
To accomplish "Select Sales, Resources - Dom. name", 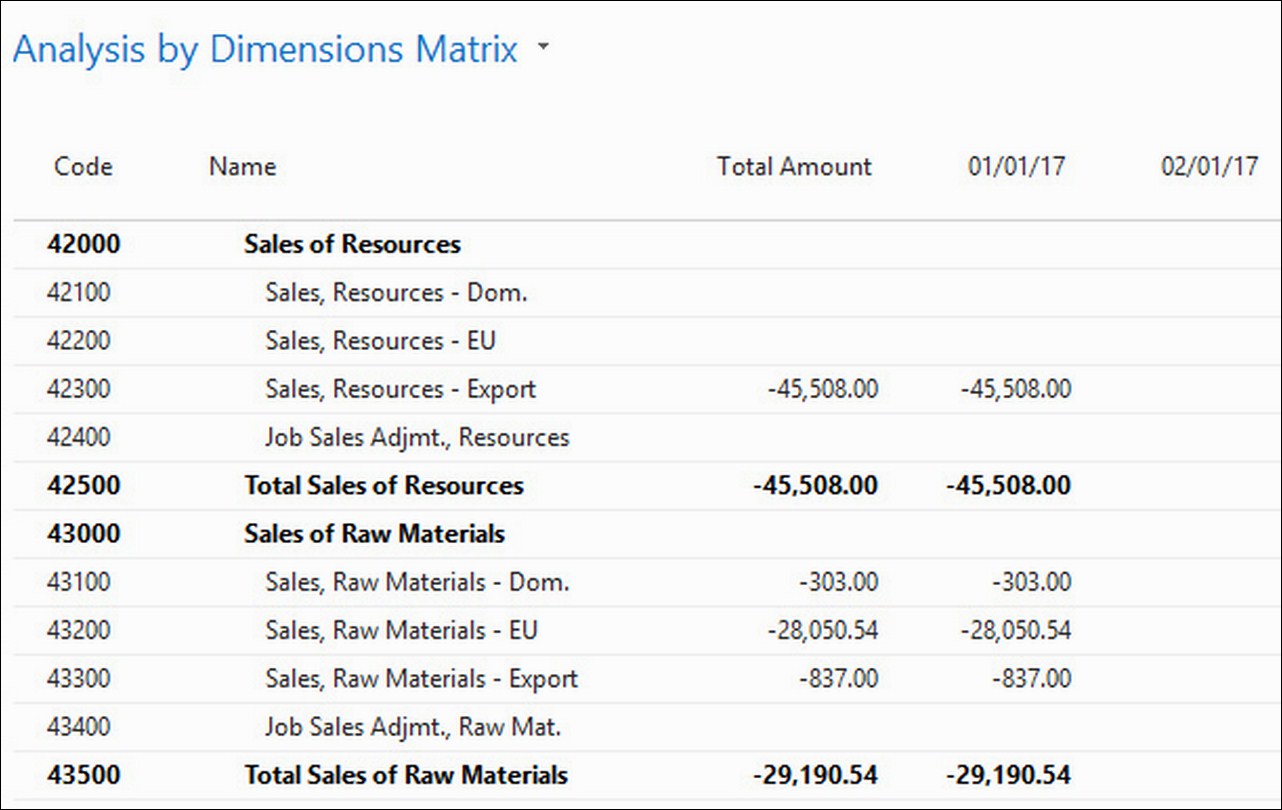I will click(x=396, y=292).
